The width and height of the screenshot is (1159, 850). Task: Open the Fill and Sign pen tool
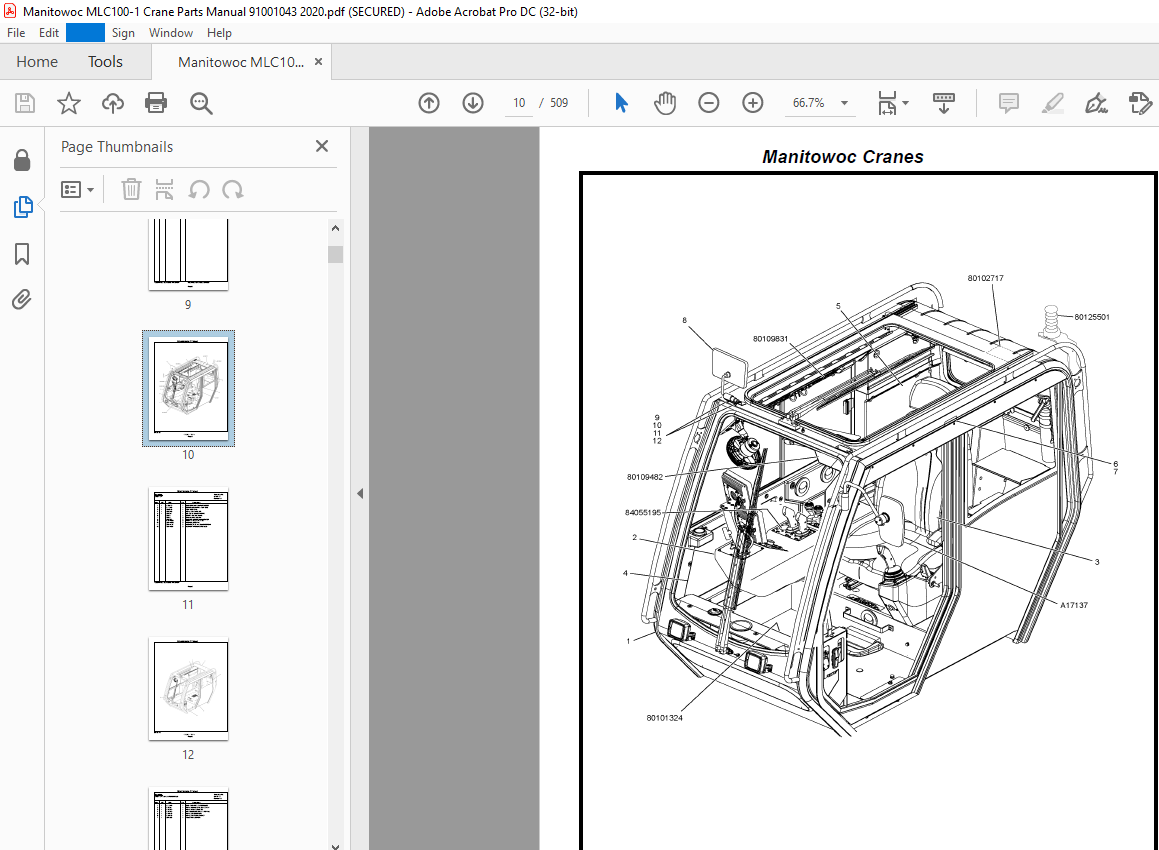pos(1096,103)
